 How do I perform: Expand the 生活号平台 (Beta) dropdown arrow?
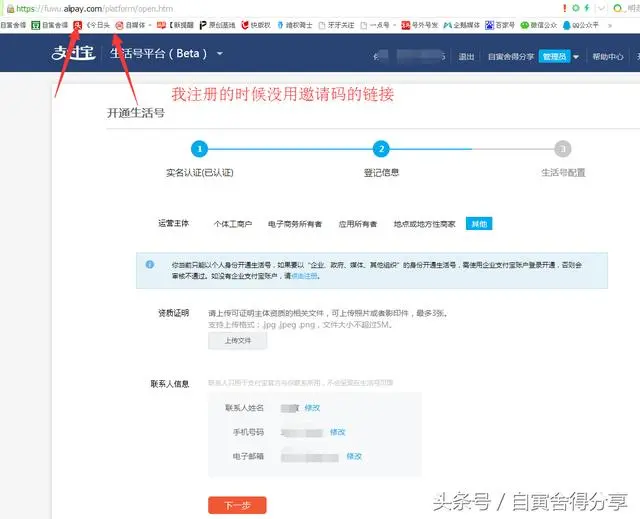point(220,53)
